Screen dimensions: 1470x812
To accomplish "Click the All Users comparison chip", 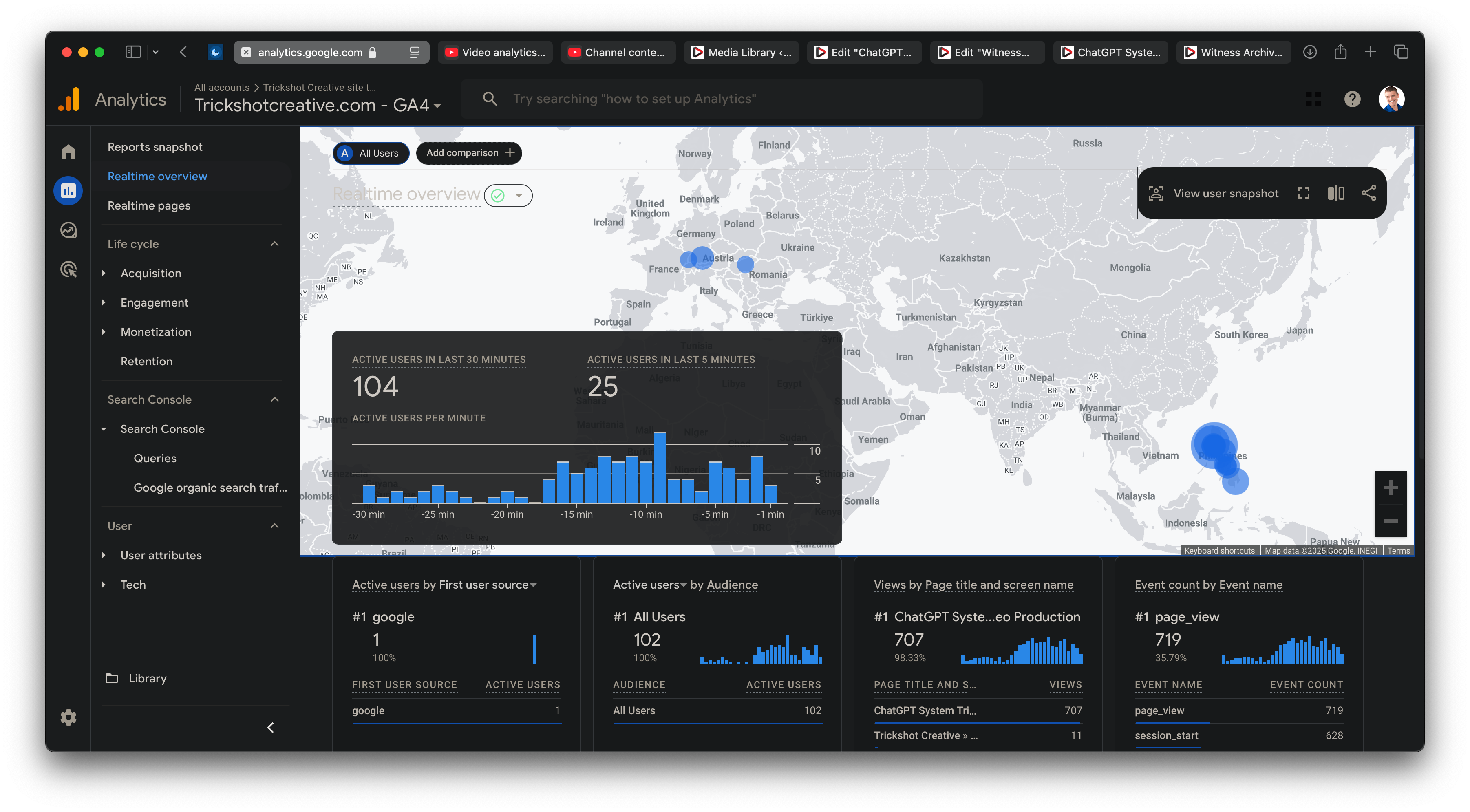I will point(370,153).
